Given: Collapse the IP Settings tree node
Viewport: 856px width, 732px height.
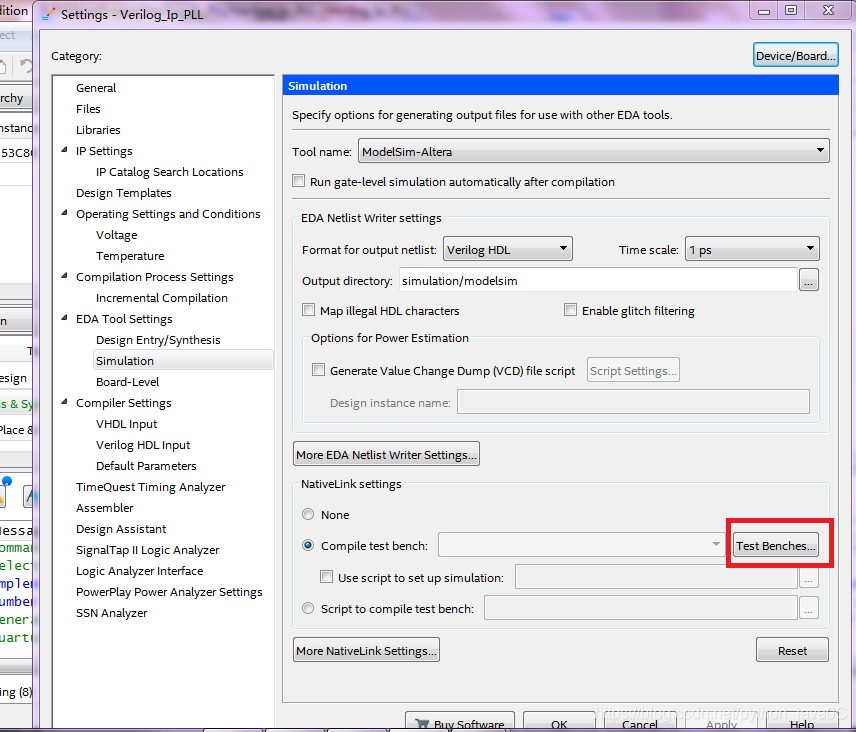Looking at the screenshot, I should pos(64,150).
